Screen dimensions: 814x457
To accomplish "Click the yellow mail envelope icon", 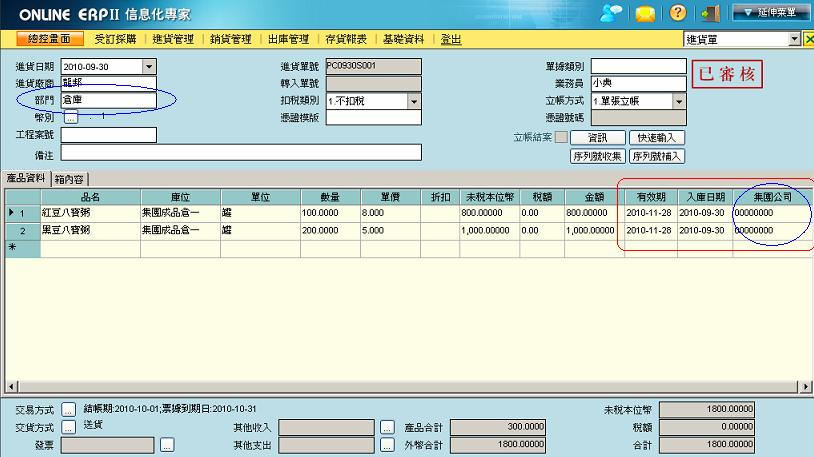I will coord(645,13).
